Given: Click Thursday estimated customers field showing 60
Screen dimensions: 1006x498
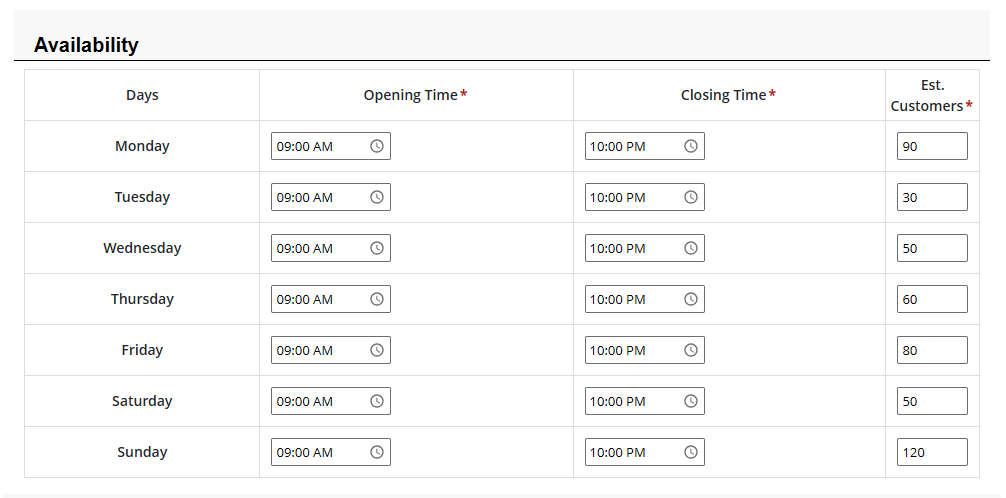Looking at the screenshot, I should tap(931, 299).
